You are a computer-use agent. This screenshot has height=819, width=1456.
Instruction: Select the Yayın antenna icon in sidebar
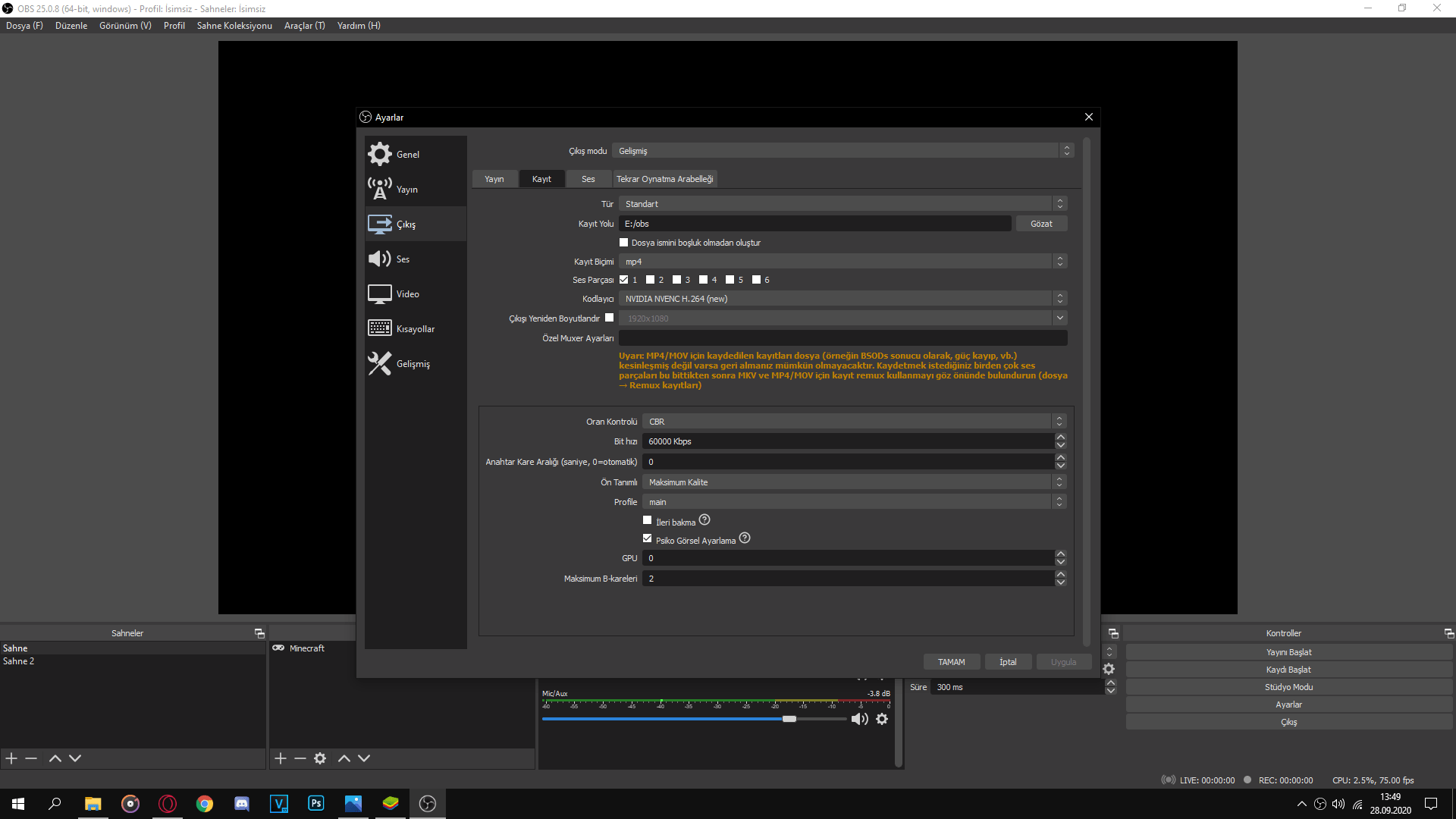click(x=380, y=189)
